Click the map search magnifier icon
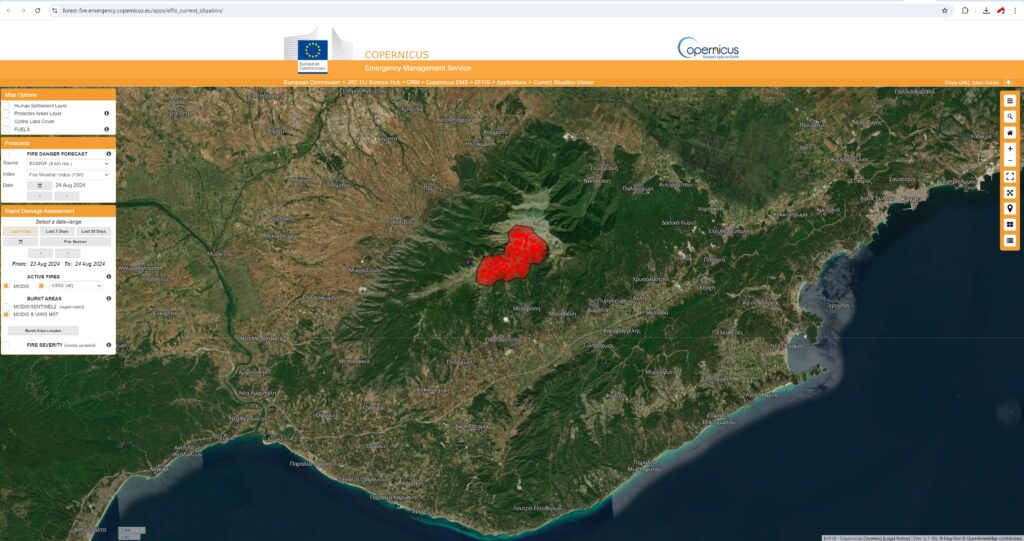The image size is (1024, 541). coord(1010,116)
